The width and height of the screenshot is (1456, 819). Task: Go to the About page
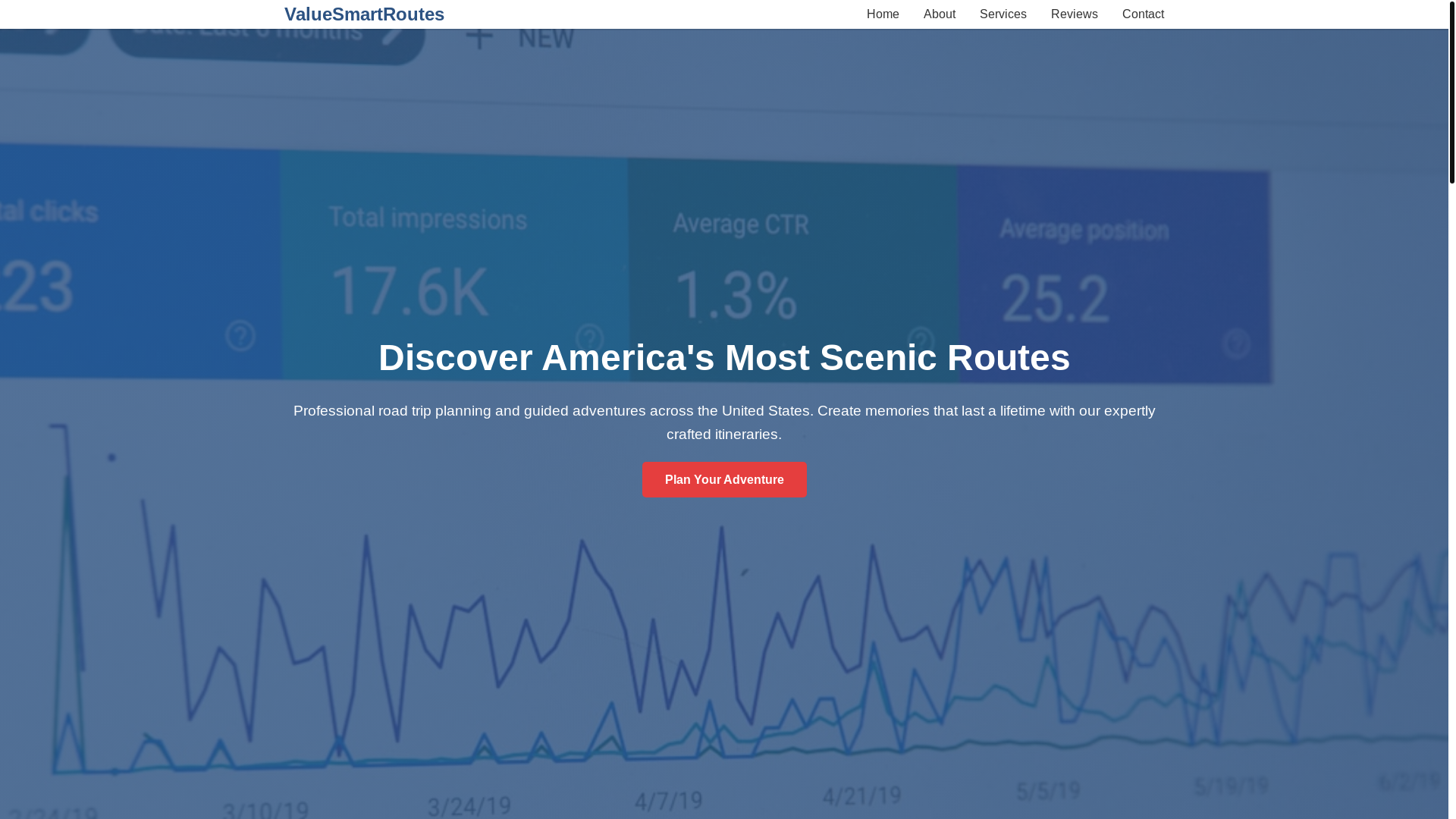tap(939, 14)
